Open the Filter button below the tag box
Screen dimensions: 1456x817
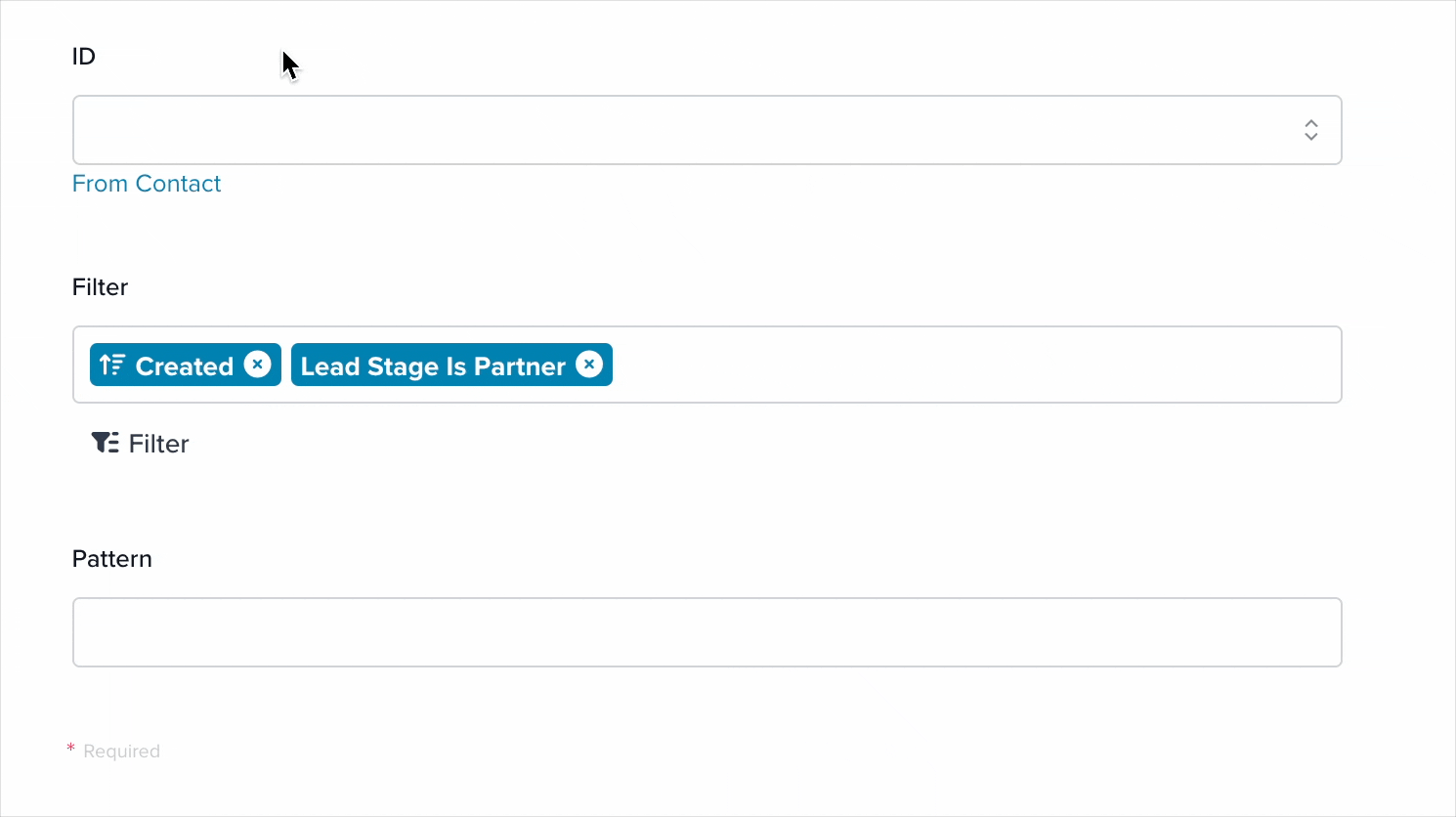(141, 444)
